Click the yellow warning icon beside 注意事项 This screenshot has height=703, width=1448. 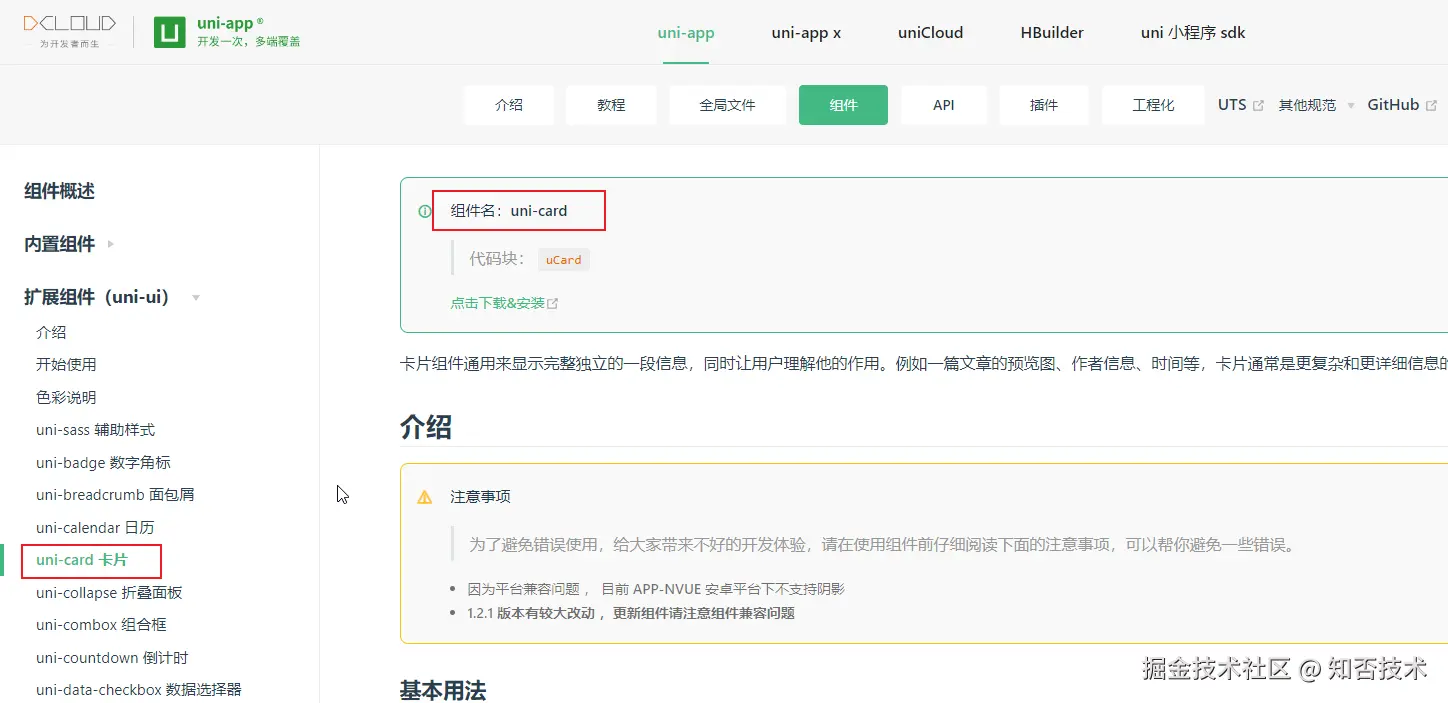click(425, 497)
